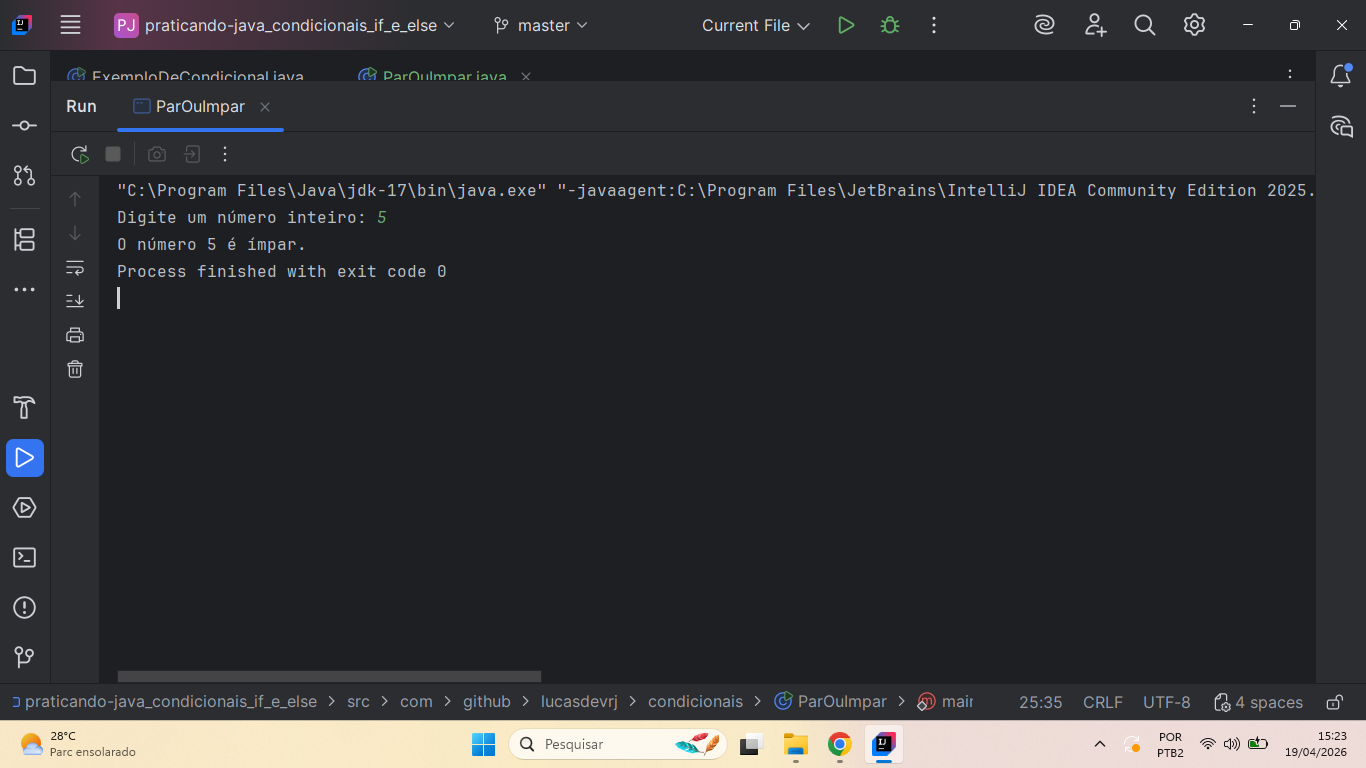Rerun ParOuImpar from the Run toolbar
The height and width of the screenshot is (768, 1366).
[80, 154]
